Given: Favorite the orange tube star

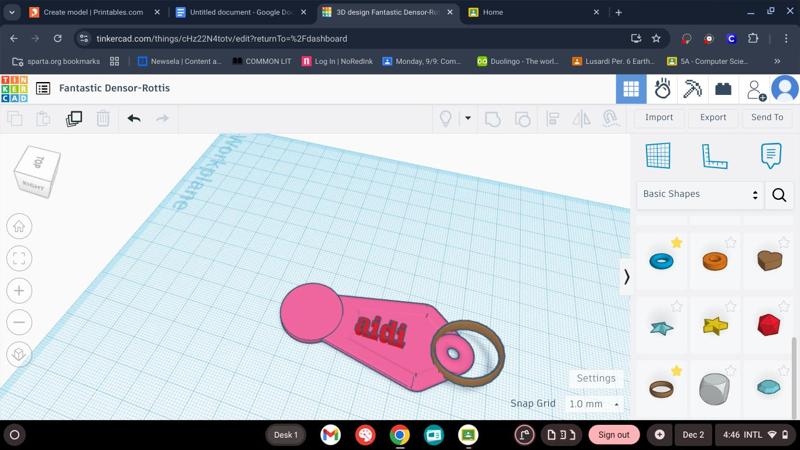Looking at the screenshot, I should 731,242.
